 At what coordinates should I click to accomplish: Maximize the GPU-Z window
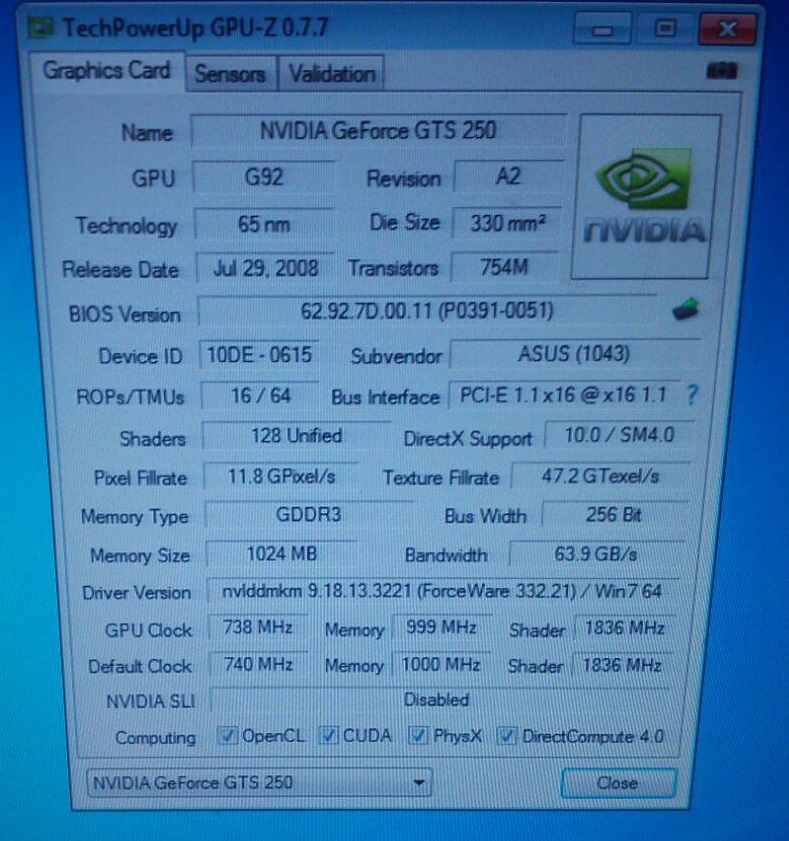665,28
